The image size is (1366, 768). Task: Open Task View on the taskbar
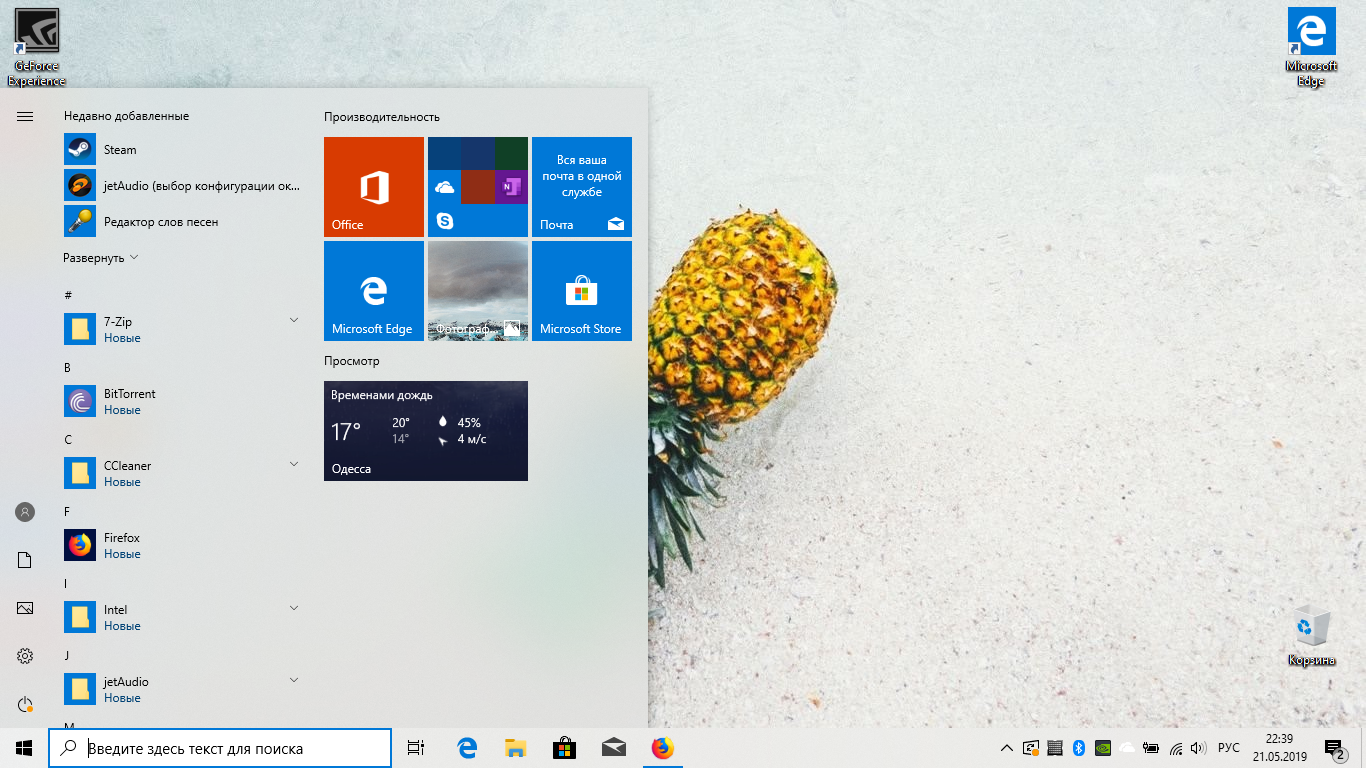coord(417,748)
